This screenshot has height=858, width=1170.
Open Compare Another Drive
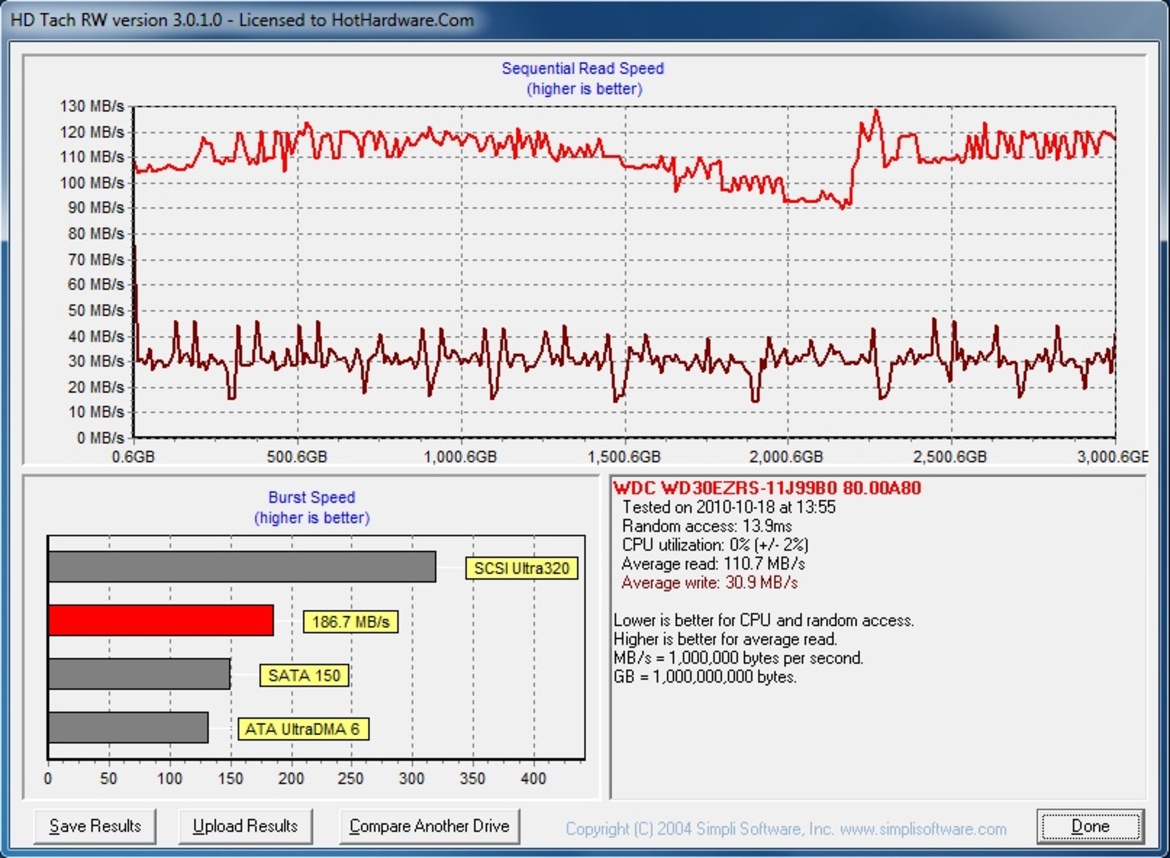click(x=429, y=826)
